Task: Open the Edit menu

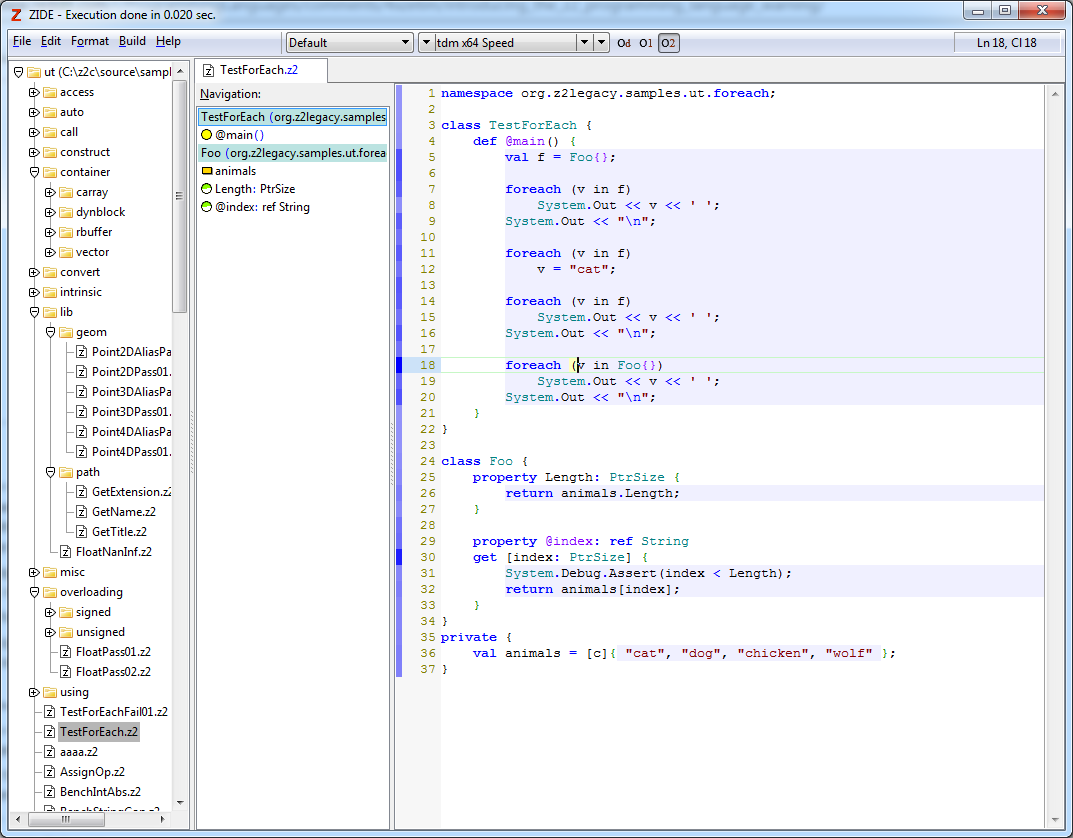Action: coord(51,41)
